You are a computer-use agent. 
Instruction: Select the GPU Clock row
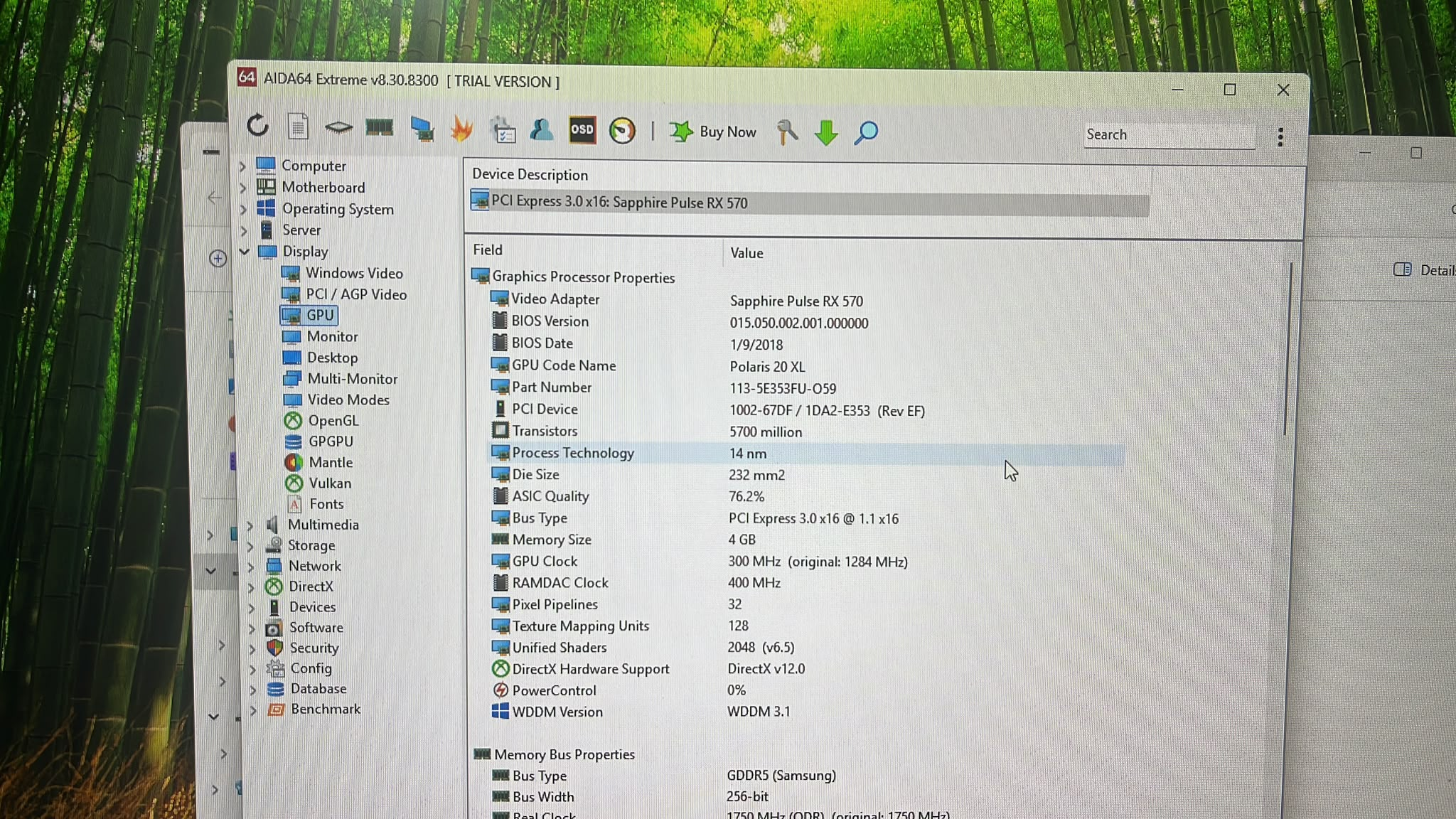click(806, 562)
